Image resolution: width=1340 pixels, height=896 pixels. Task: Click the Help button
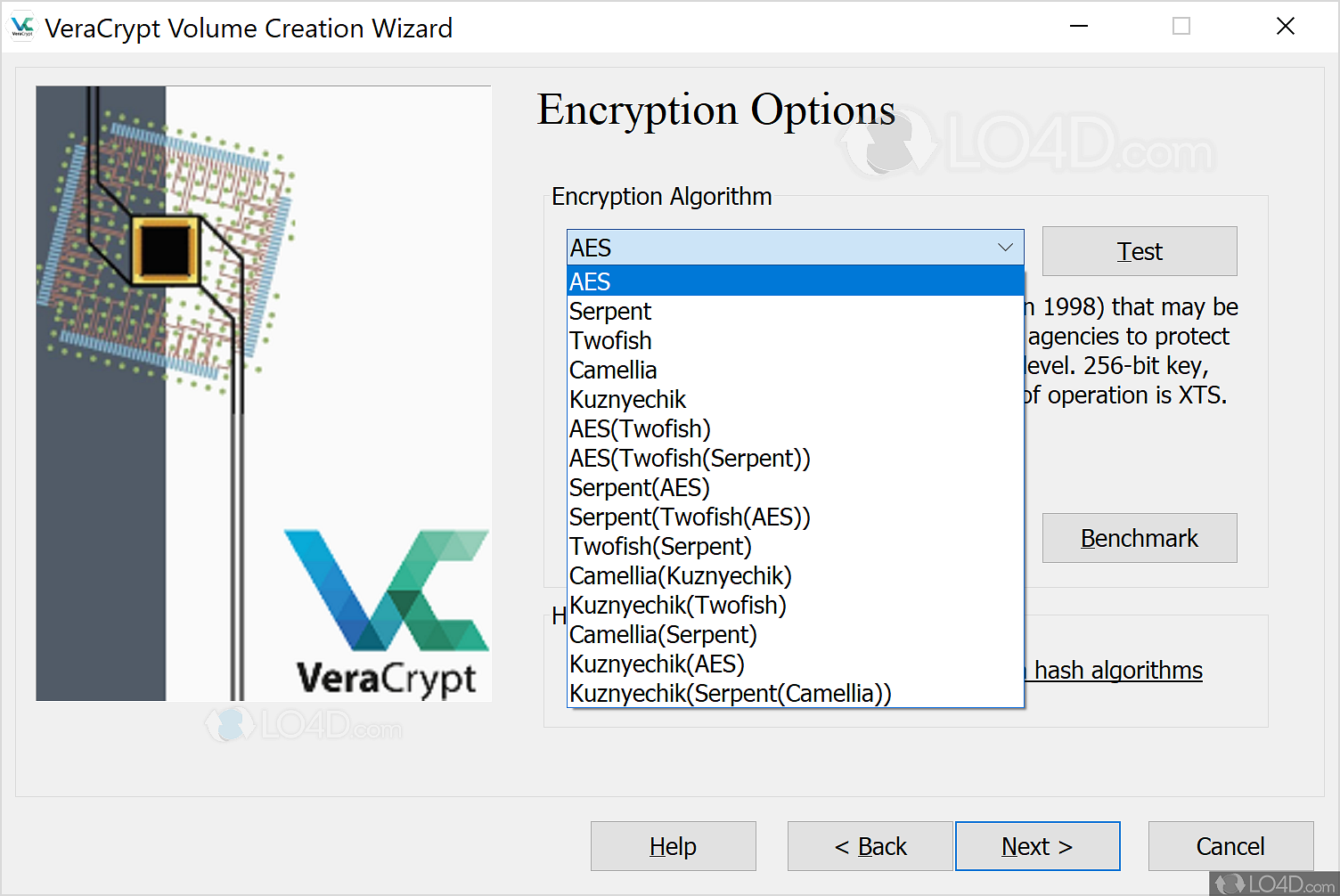coord(673,846)
